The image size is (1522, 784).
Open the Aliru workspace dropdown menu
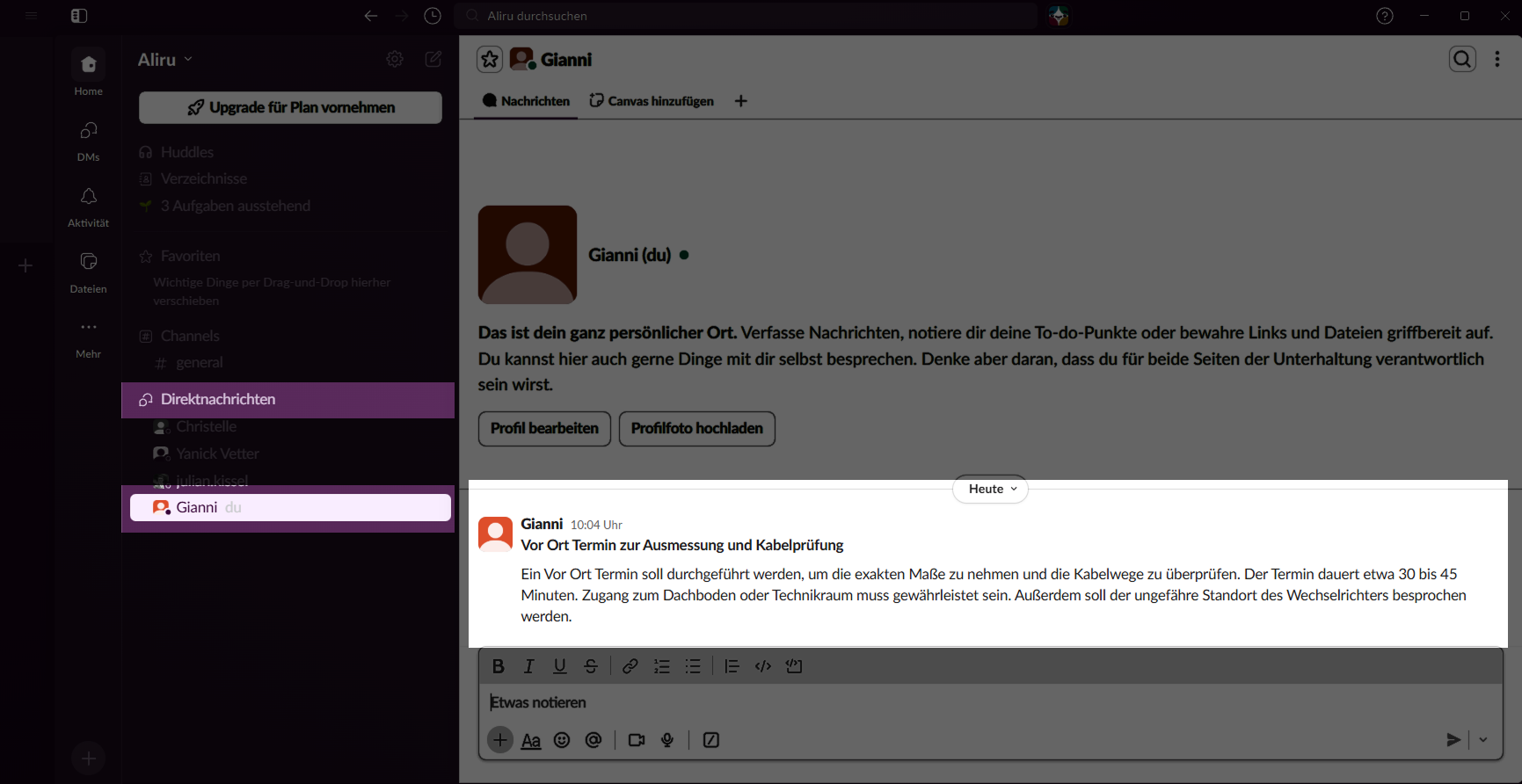click(x=165, y=60)
